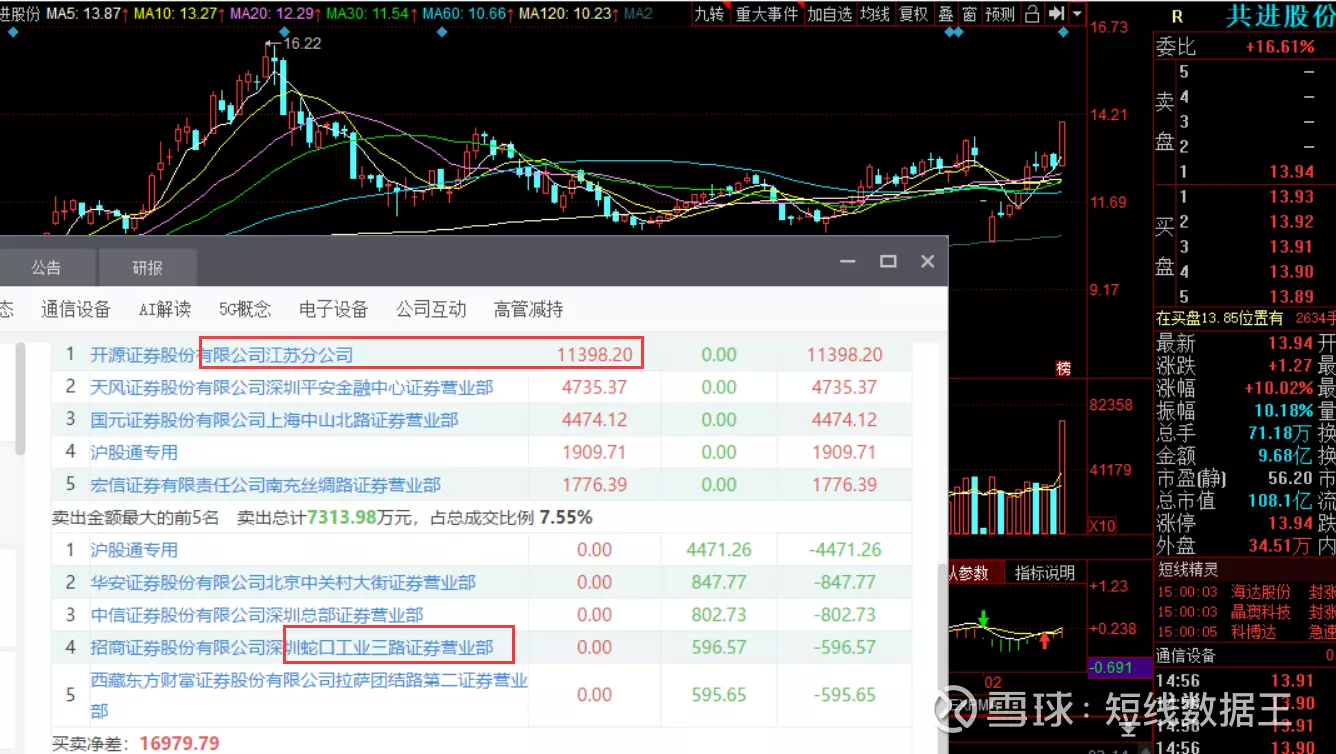Image resolution: width=1336 pixels, height=754 pixels.
Task: Select the 5G概念 tag
Action: pos(245,309)
